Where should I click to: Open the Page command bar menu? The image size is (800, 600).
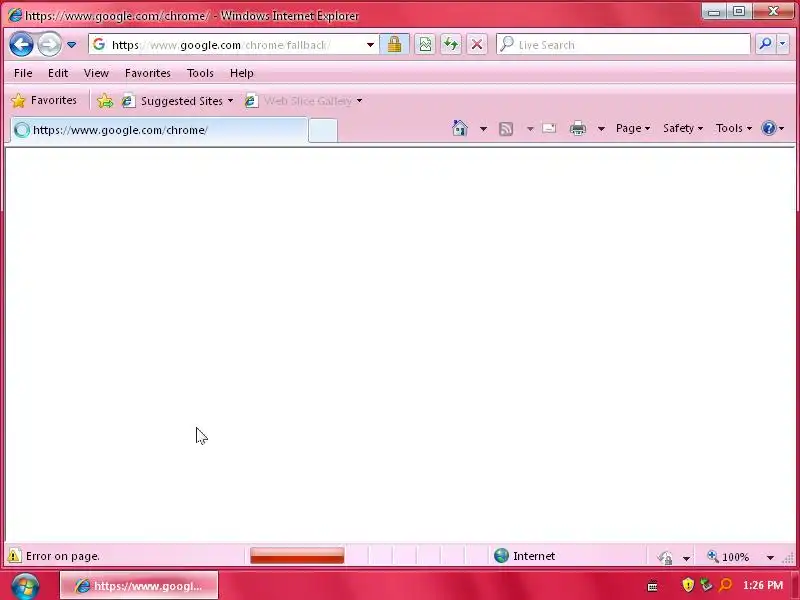633,128
